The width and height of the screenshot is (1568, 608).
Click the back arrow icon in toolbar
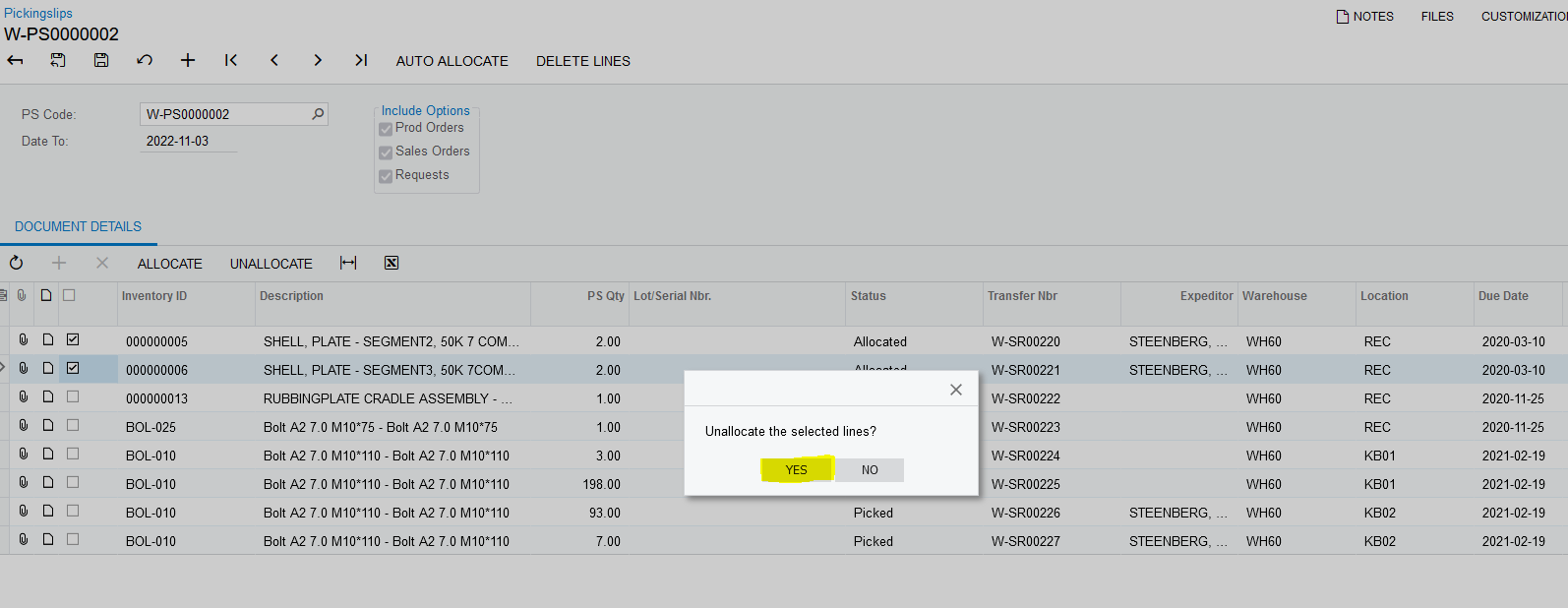point(15,61)
